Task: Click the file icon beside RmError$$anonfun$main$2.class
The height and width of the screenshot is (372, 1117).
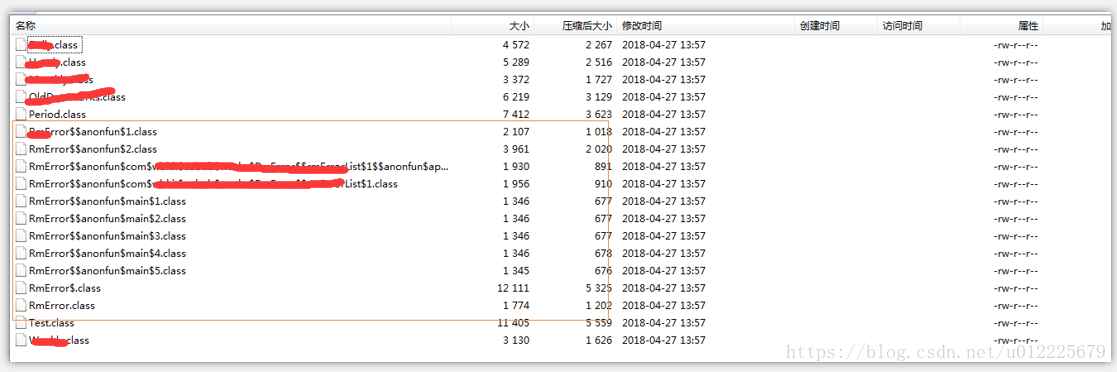Action: [21, 219]
